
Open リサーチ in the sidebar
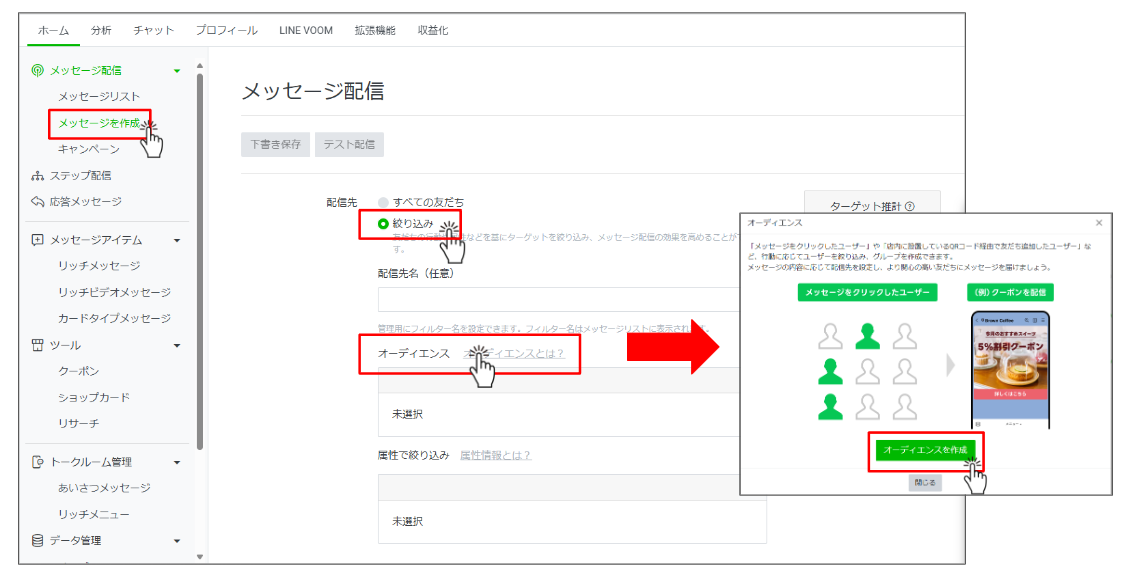point(78,424)
